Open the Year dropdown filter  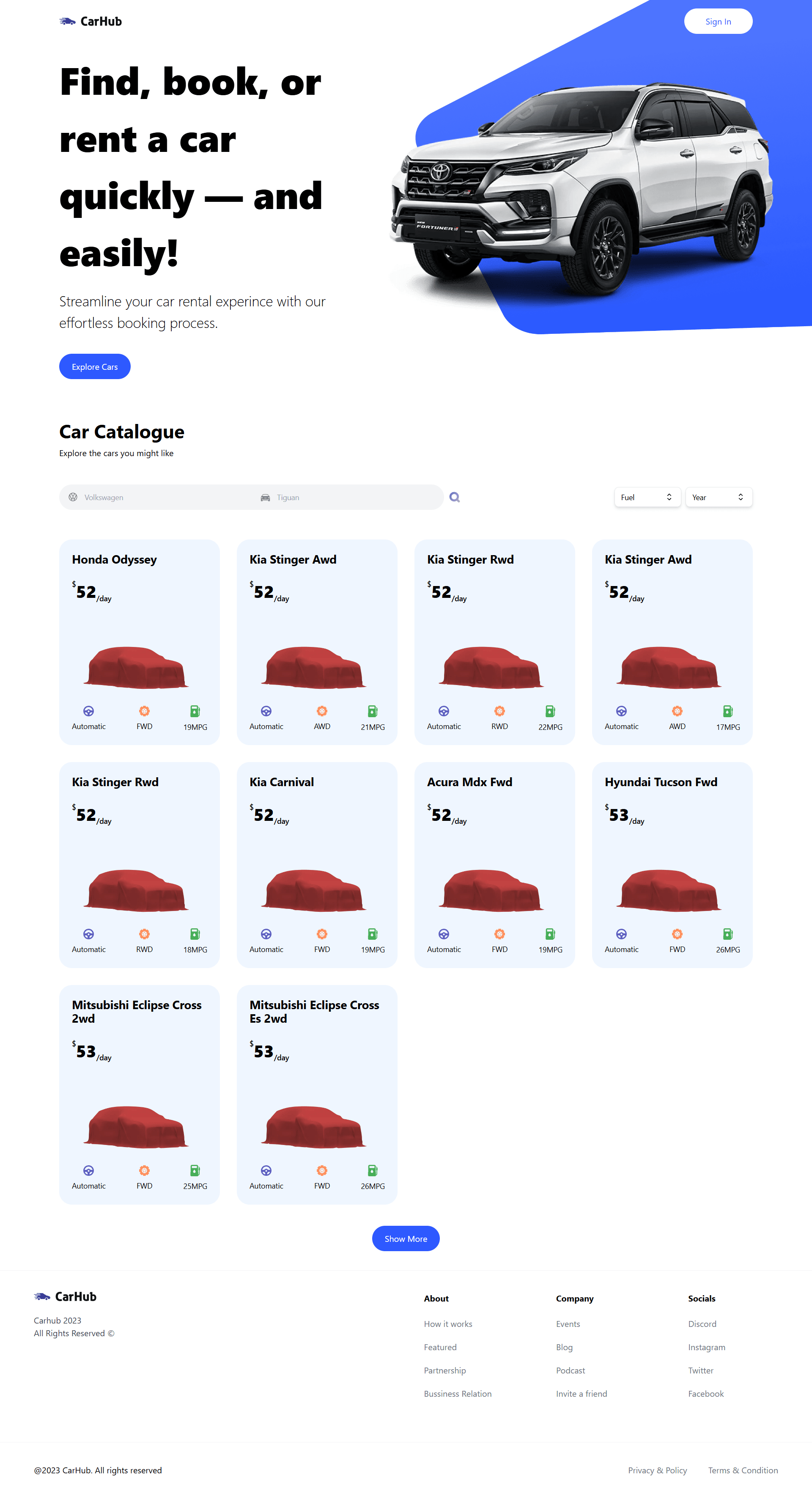click(x=719, y=497)
